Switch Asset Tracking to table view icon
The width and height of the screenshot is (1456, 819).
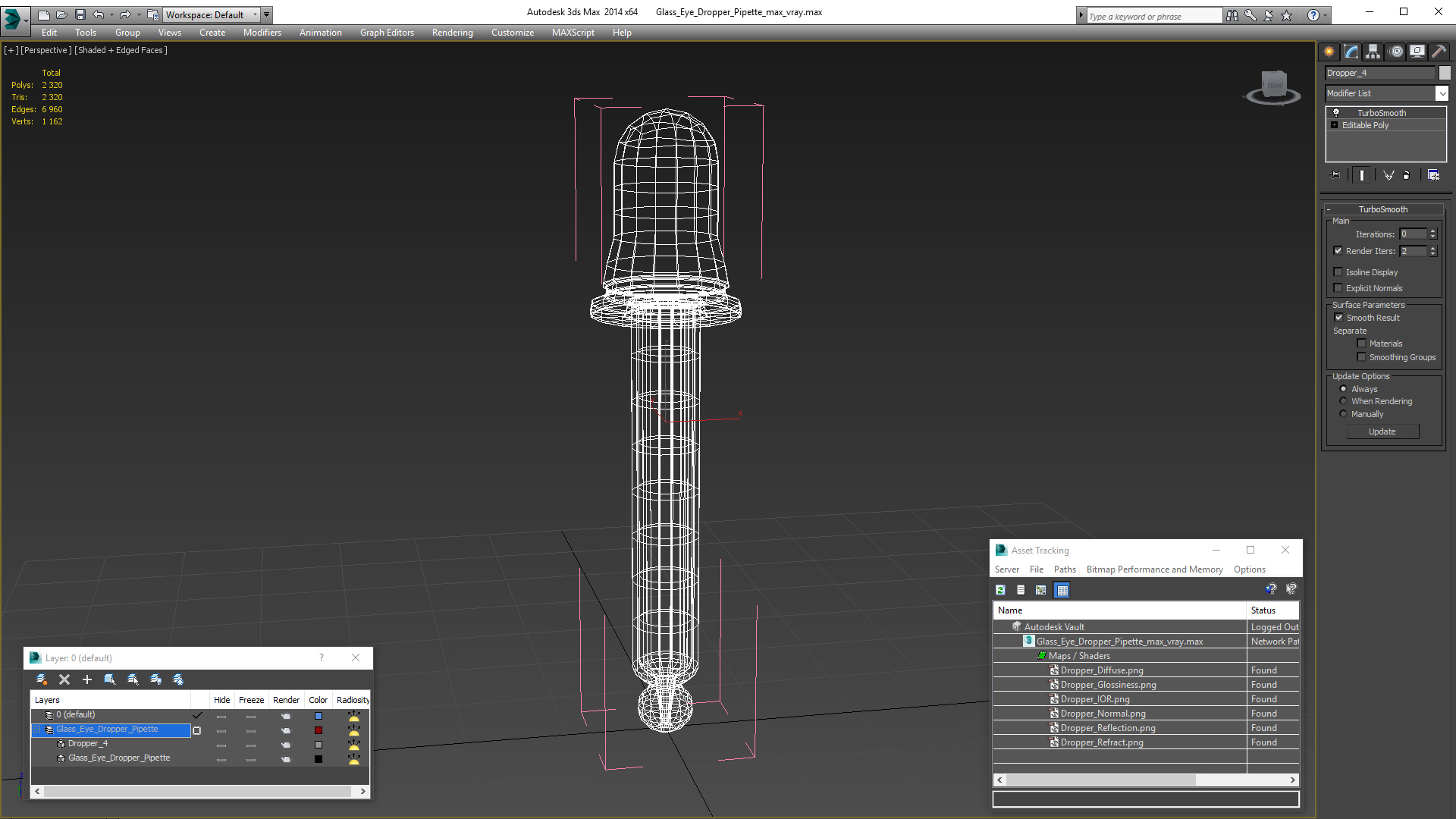point(1062,590)
